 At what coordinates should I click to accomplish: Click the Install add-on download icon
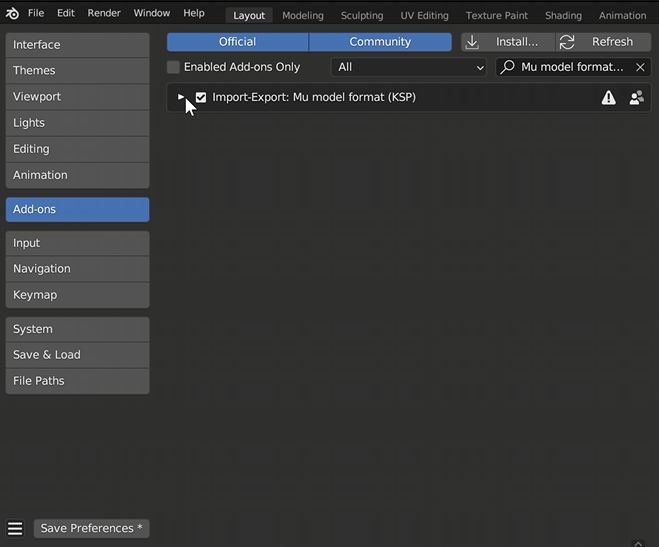pos(473,42)
